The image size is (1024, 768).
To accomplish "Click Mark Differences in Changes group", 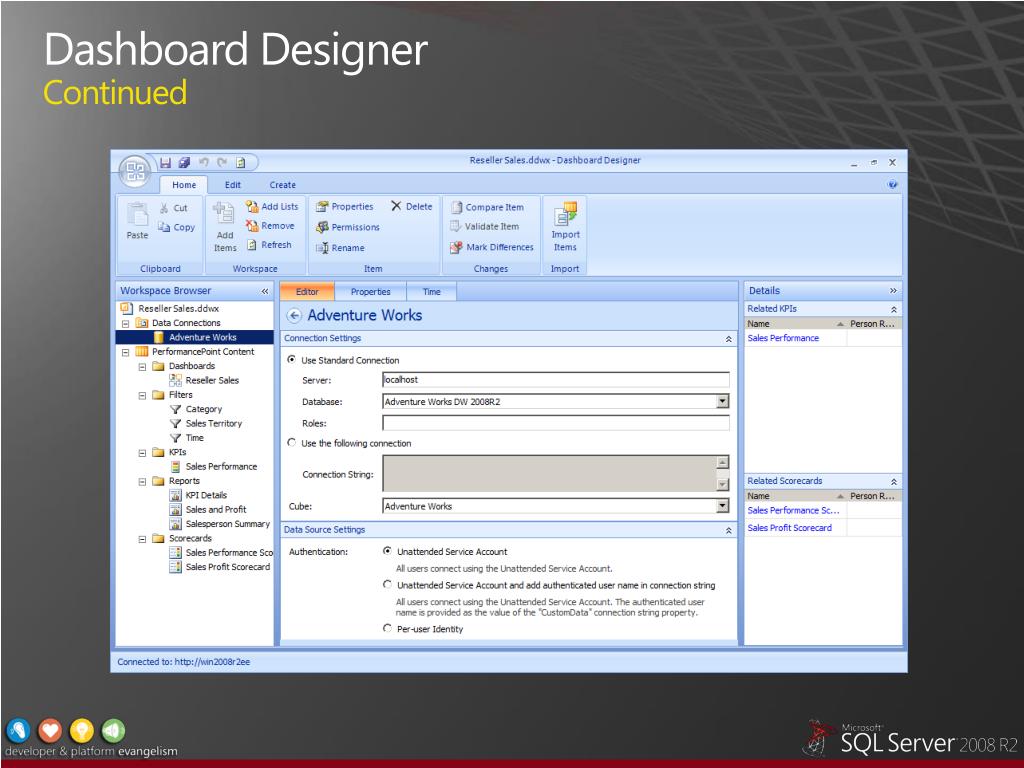I will pyautogui.click(x=492, y=247).
